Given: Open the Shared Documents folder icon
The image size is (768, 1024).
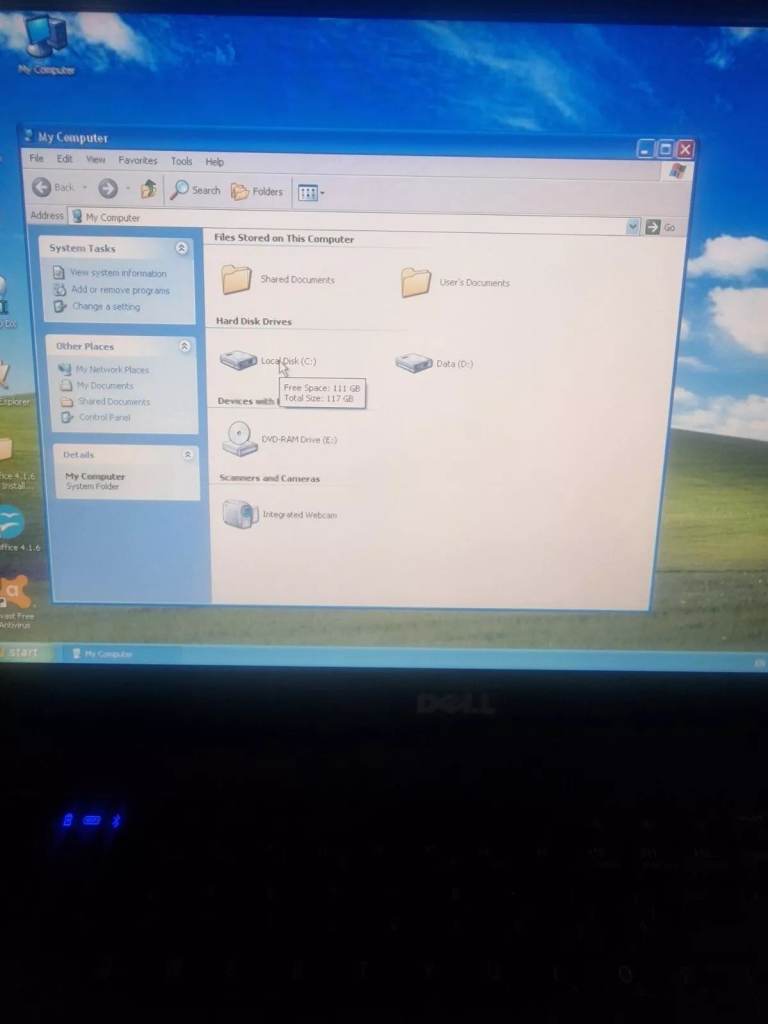Looking at the screenshot, I should [237, 279].
